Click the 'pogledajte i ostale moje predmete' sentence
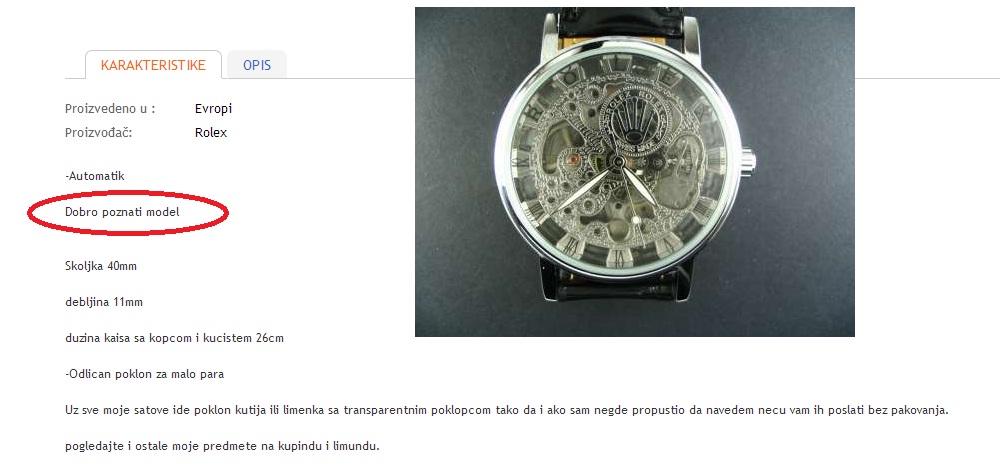The image size is (1000, 472). click(x=223, y=446)
